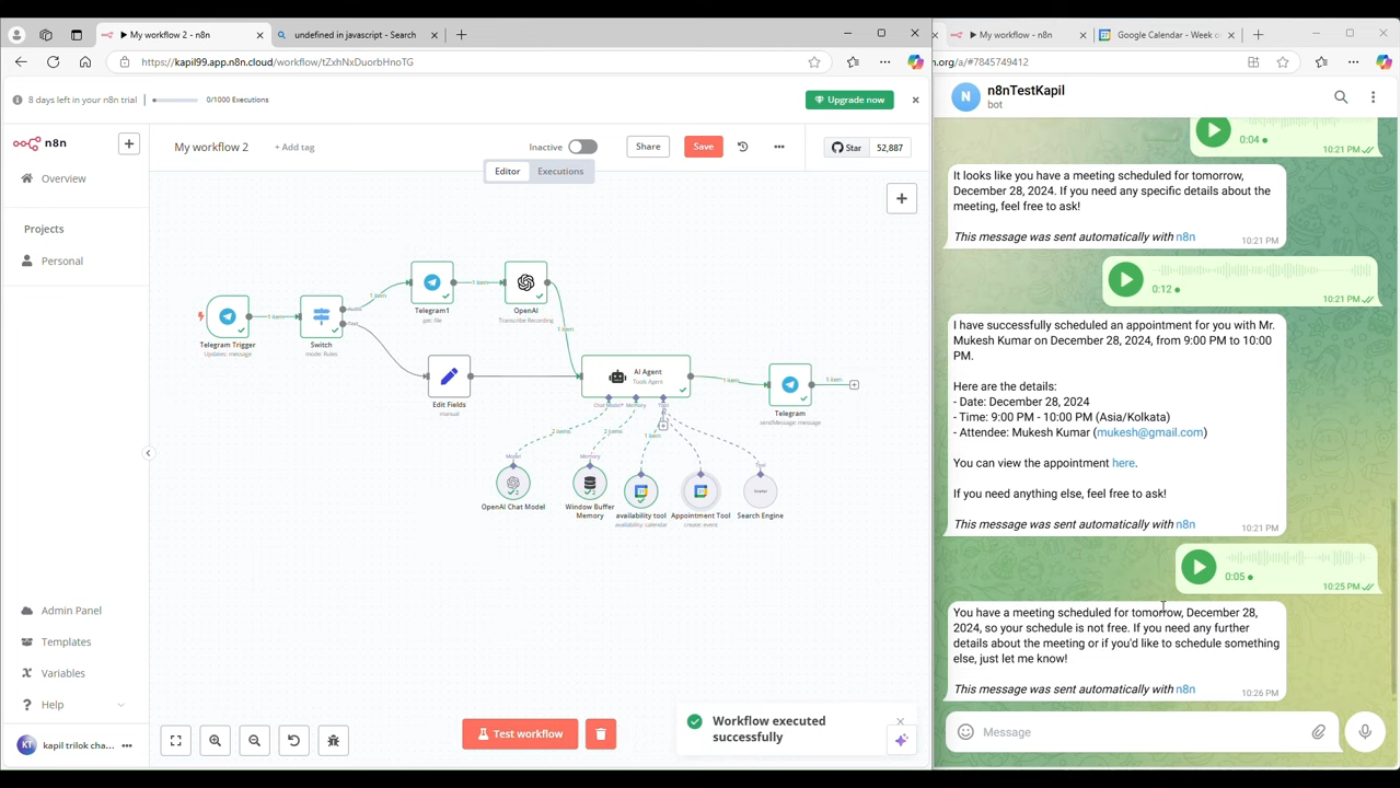Select the Appointment Tool node
Viewport: 1400px width, 788px height.
click(701, 491)
